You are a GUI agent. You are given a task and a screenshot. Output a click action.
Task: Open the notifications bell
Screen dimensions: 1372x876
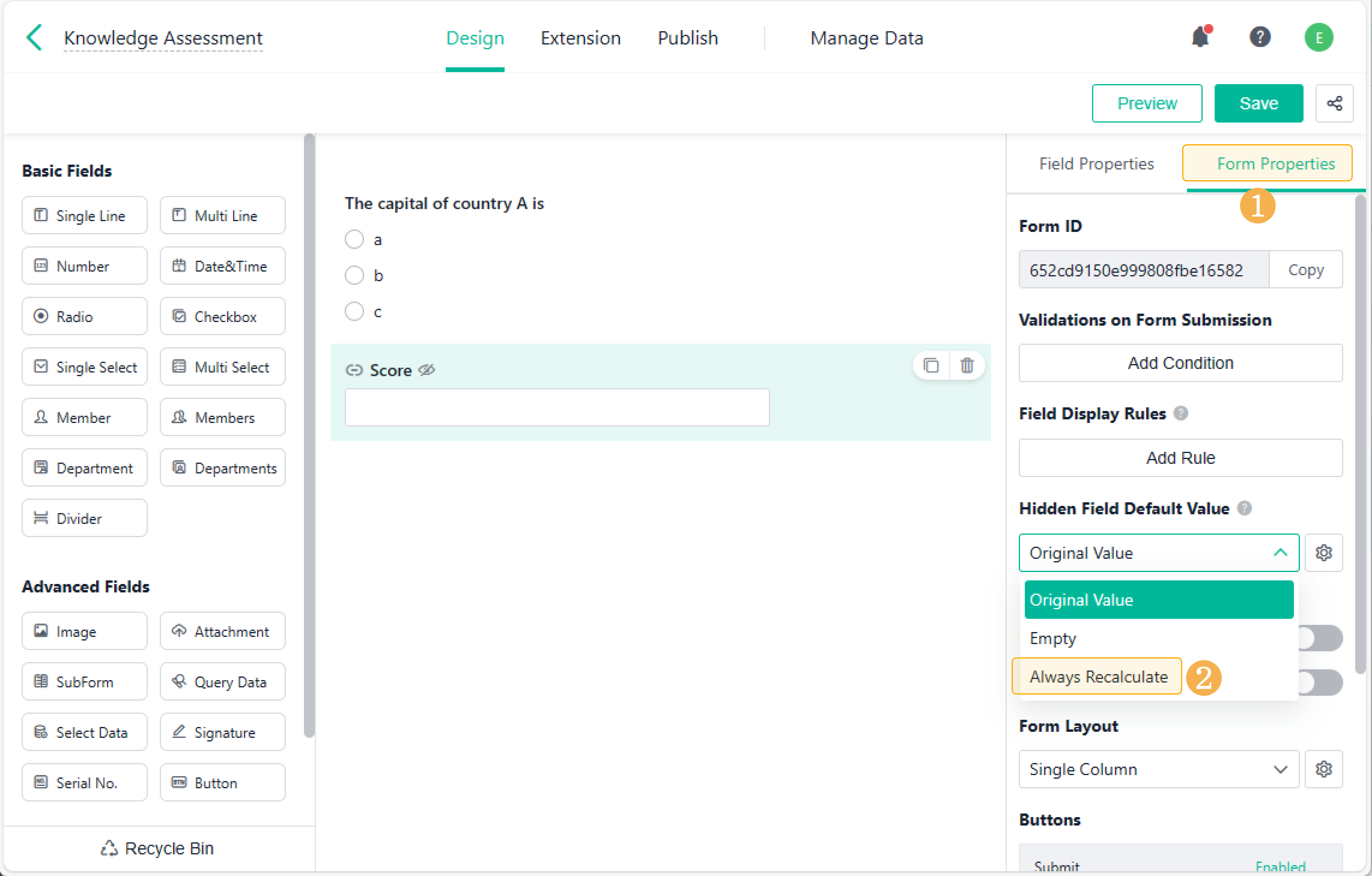pos(1200,37)
